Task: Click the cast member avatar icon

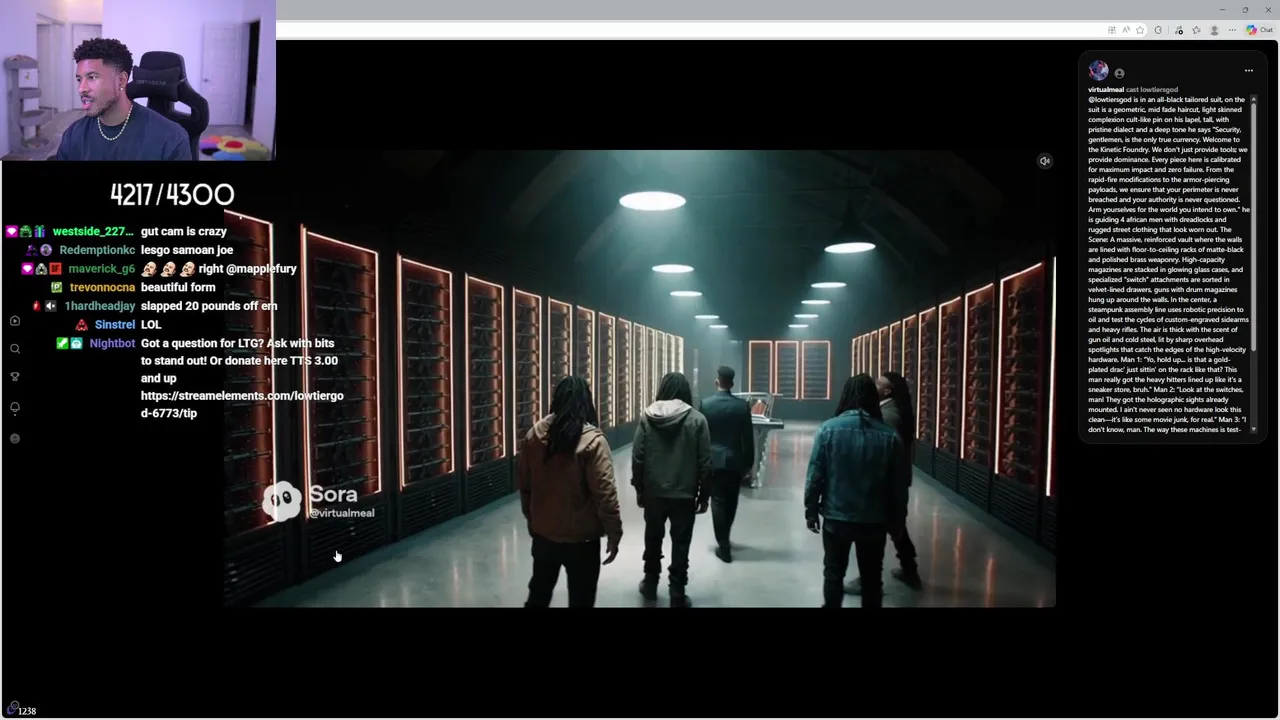Action: (1119, 73)
